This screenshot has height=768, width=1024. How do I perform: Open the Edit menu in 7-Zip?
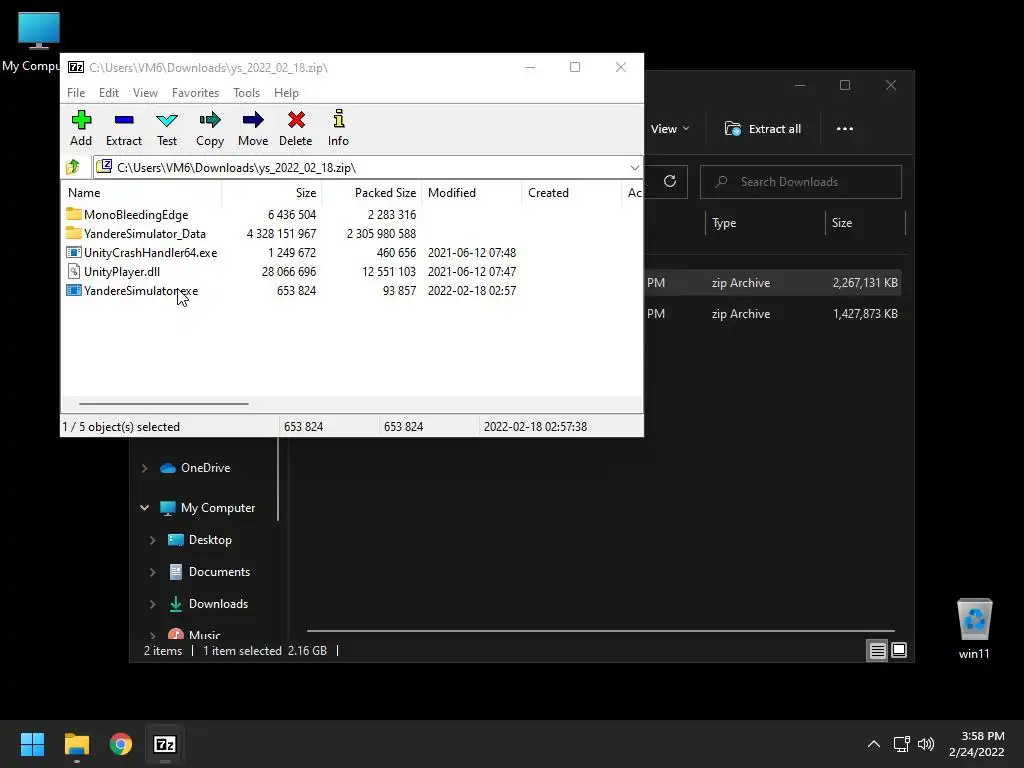click(108, 93)
